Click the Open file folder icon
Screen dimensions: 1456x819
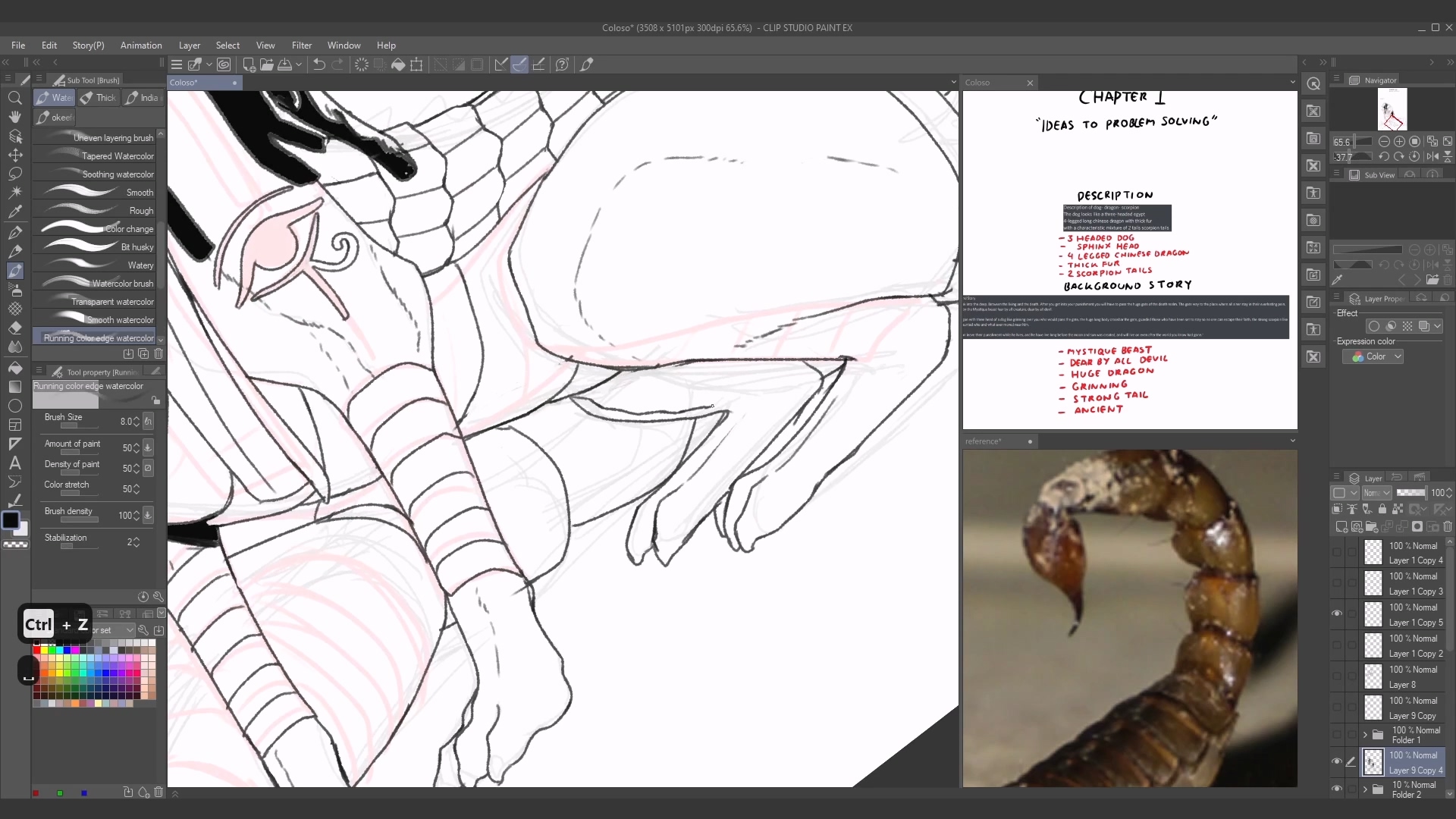point(267,64)
